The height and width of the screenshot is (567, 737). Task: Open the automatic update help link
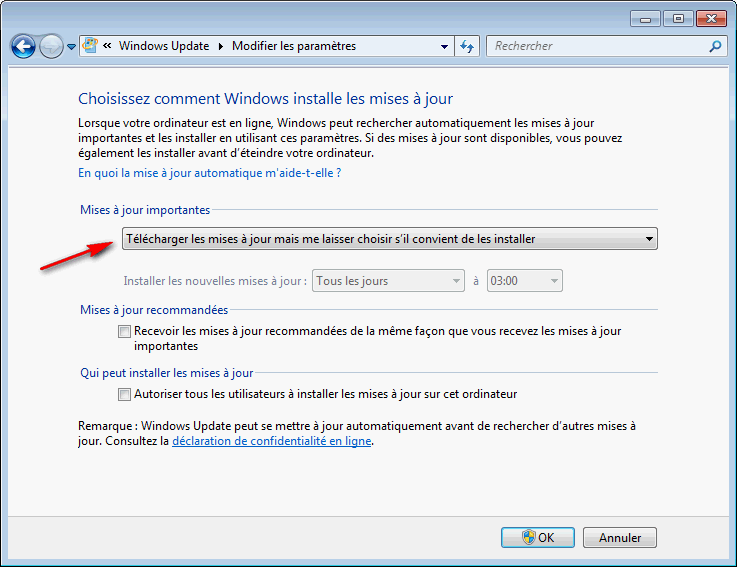210,173
